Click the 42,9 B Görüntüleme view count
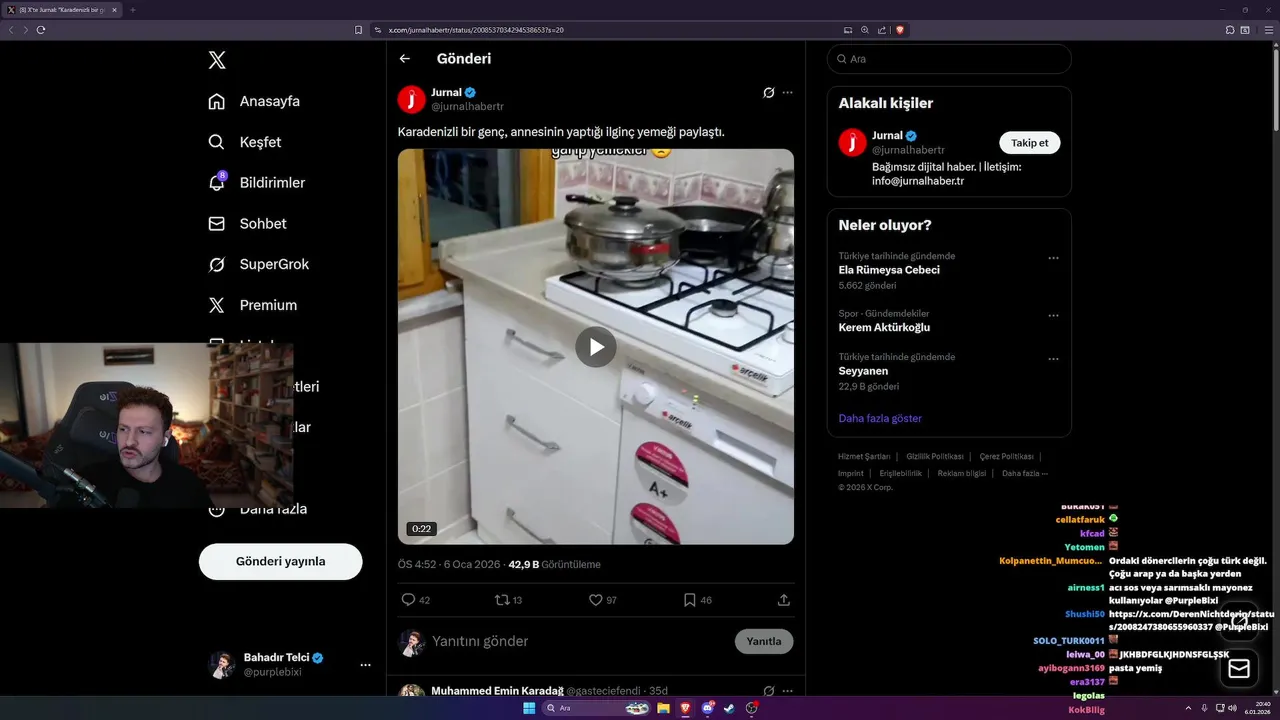 (x=555, y=565)
